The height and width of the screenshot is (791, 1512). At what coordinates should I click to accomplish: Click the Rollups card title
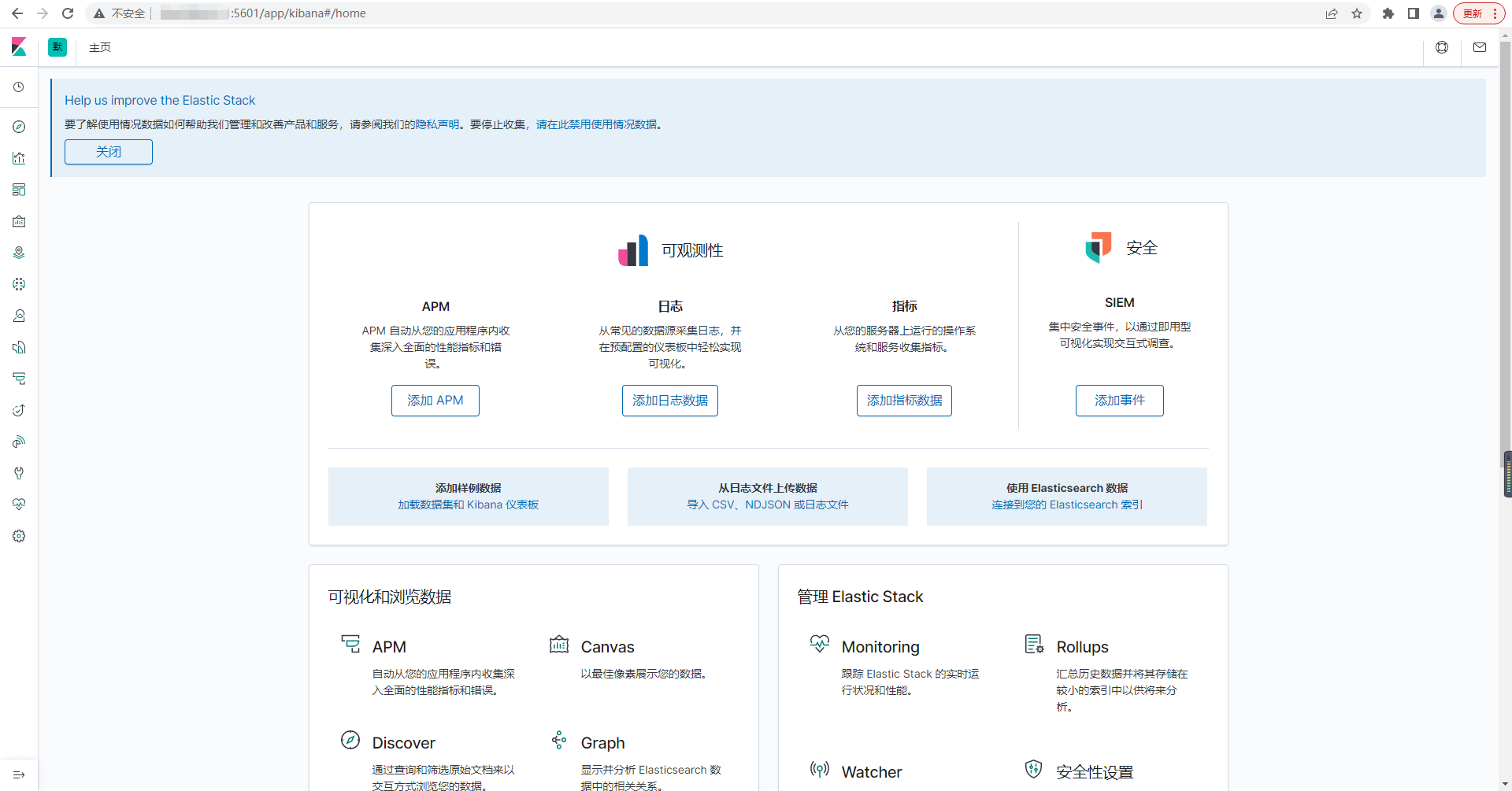(1082, 647)
